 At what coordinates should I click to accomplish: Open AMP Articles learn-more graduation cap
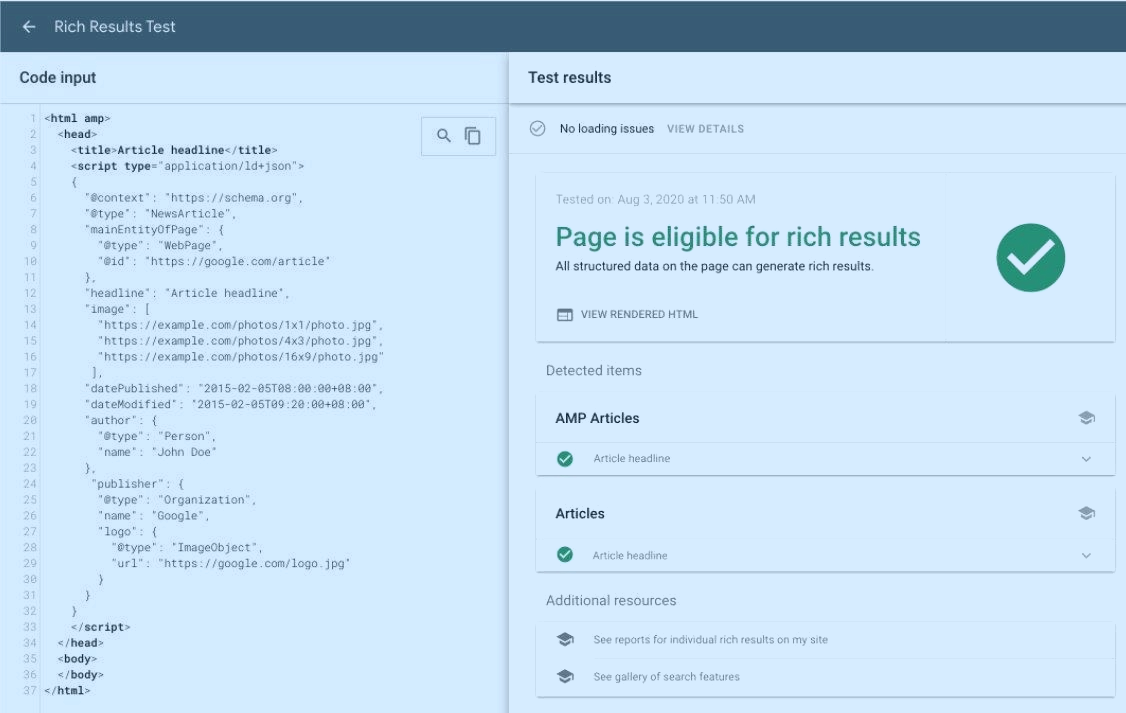point(1087,418)
